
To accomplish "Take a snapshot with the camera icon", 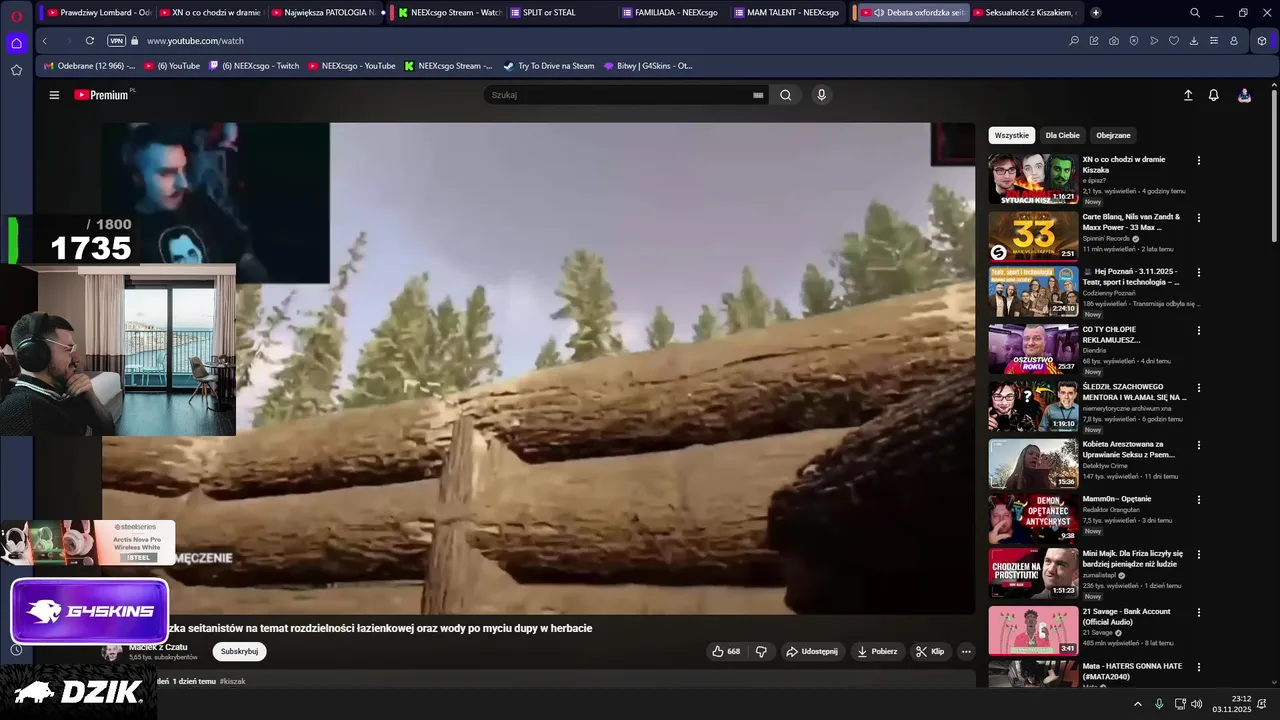I will tap(1114, 41).
